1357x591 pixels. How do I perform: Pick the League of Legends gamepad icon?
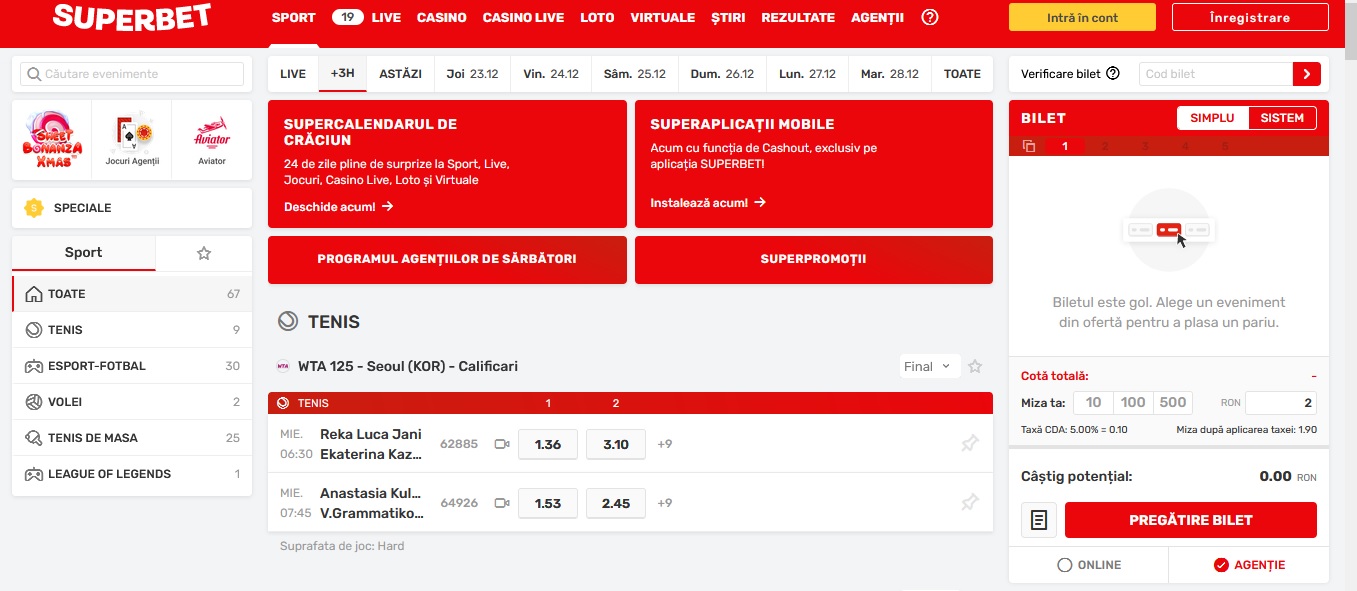33,474
